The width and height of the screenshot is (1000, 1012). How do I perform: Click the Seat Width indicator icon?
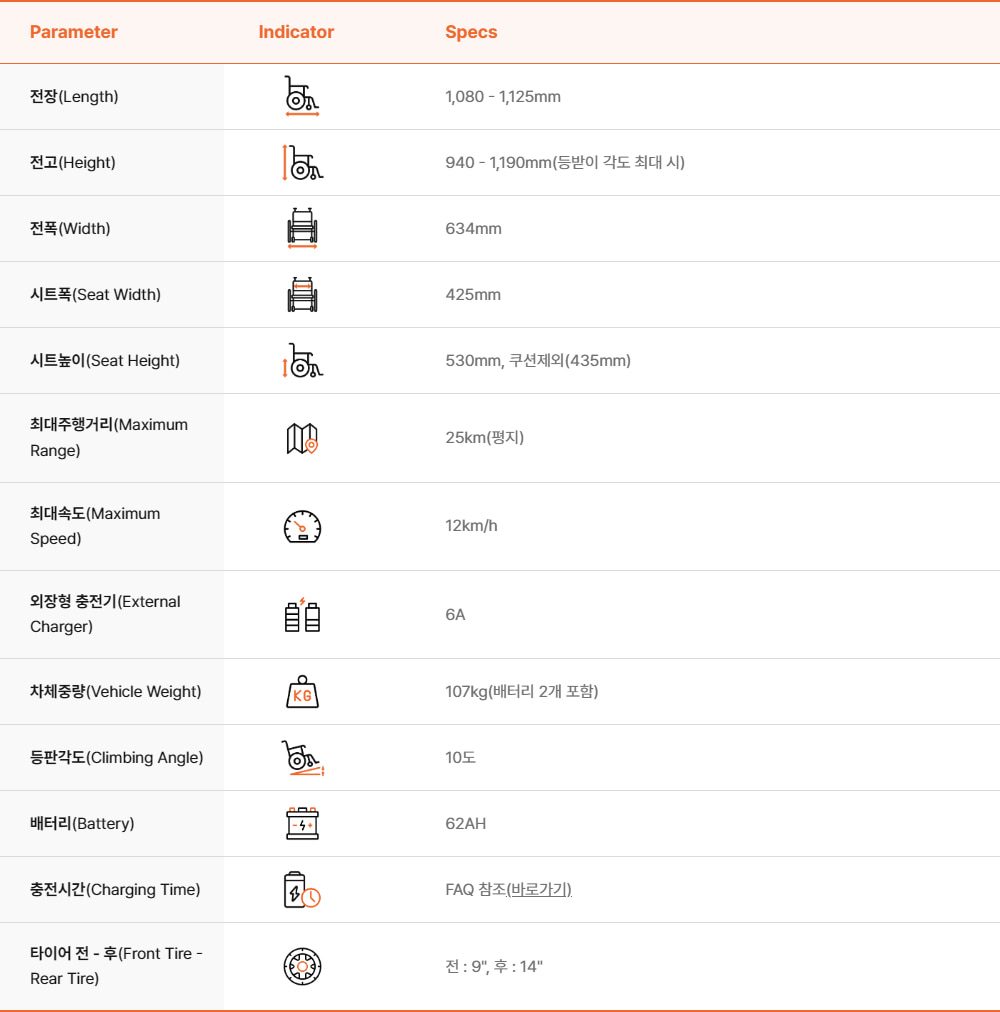(x=302, y=294)
